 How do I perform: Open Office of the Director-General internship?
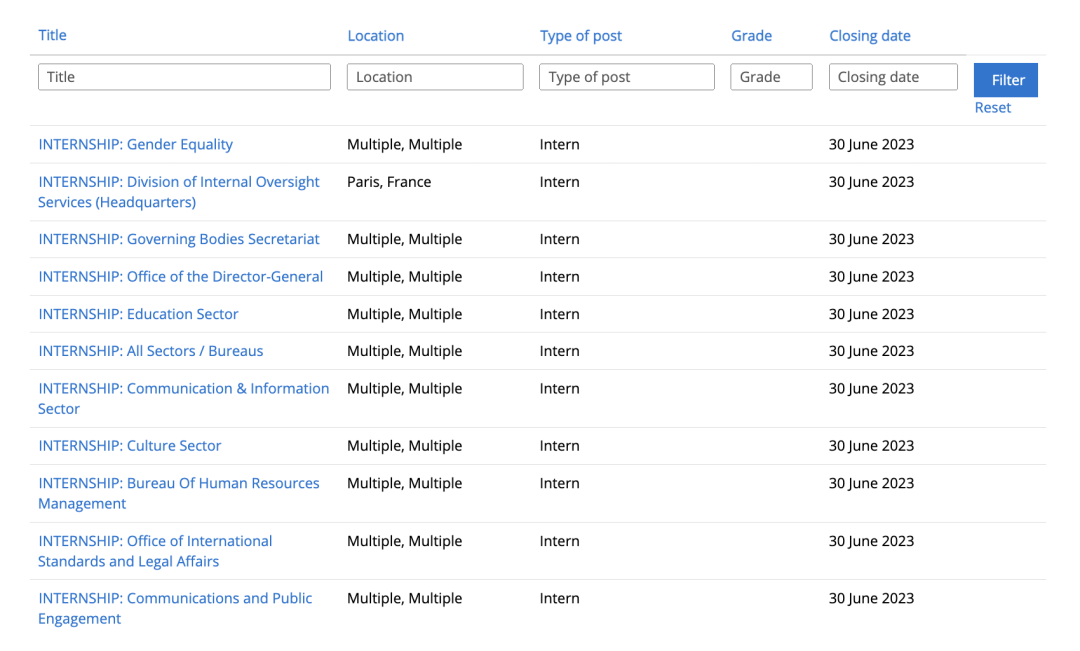pos(180,277)
